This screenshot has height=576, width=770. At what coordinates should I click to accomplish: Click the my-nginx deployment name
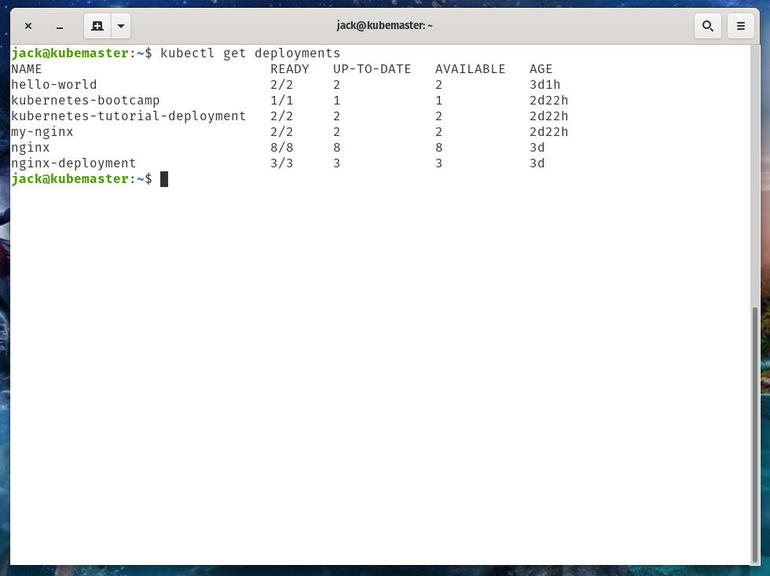42,132
